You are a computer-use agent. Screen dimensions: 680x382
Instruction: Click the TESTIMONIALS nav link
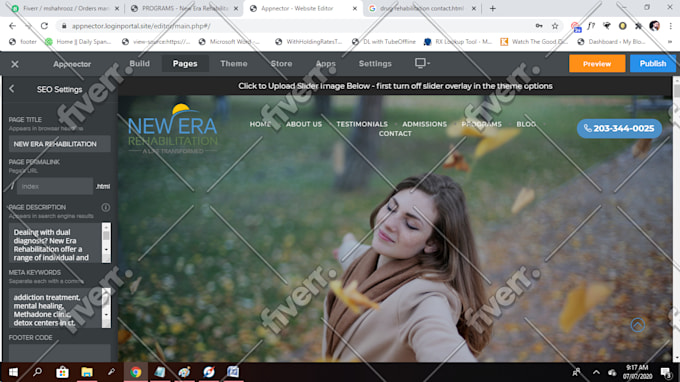pos(362,124)
